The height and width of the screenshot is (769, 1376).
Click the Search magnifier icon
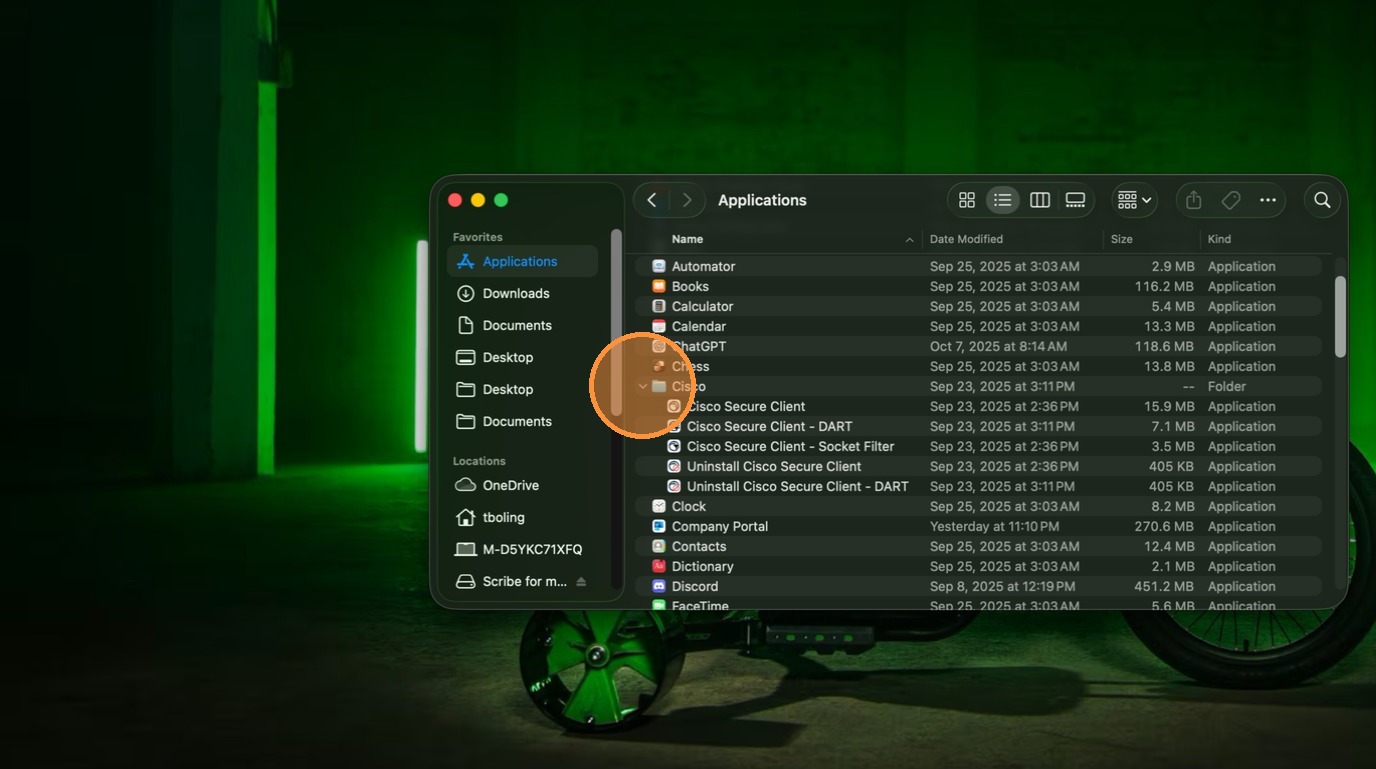(1322, 200)
